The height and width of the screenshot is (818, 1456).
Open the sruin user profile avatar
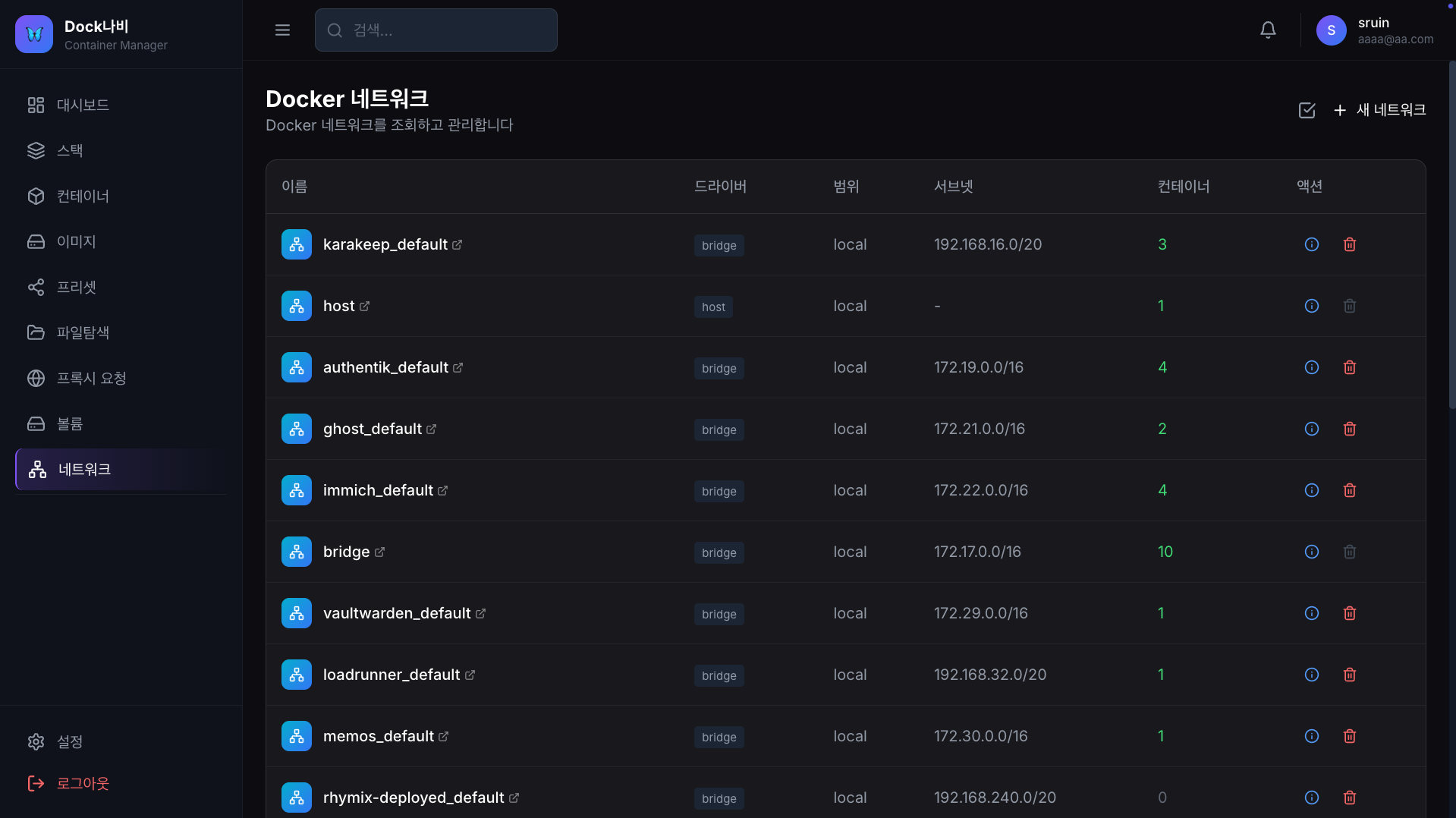1330,30
